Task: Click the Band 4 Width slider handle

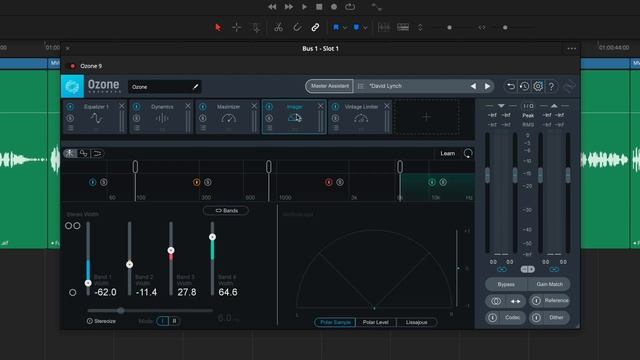Action: 212,237
